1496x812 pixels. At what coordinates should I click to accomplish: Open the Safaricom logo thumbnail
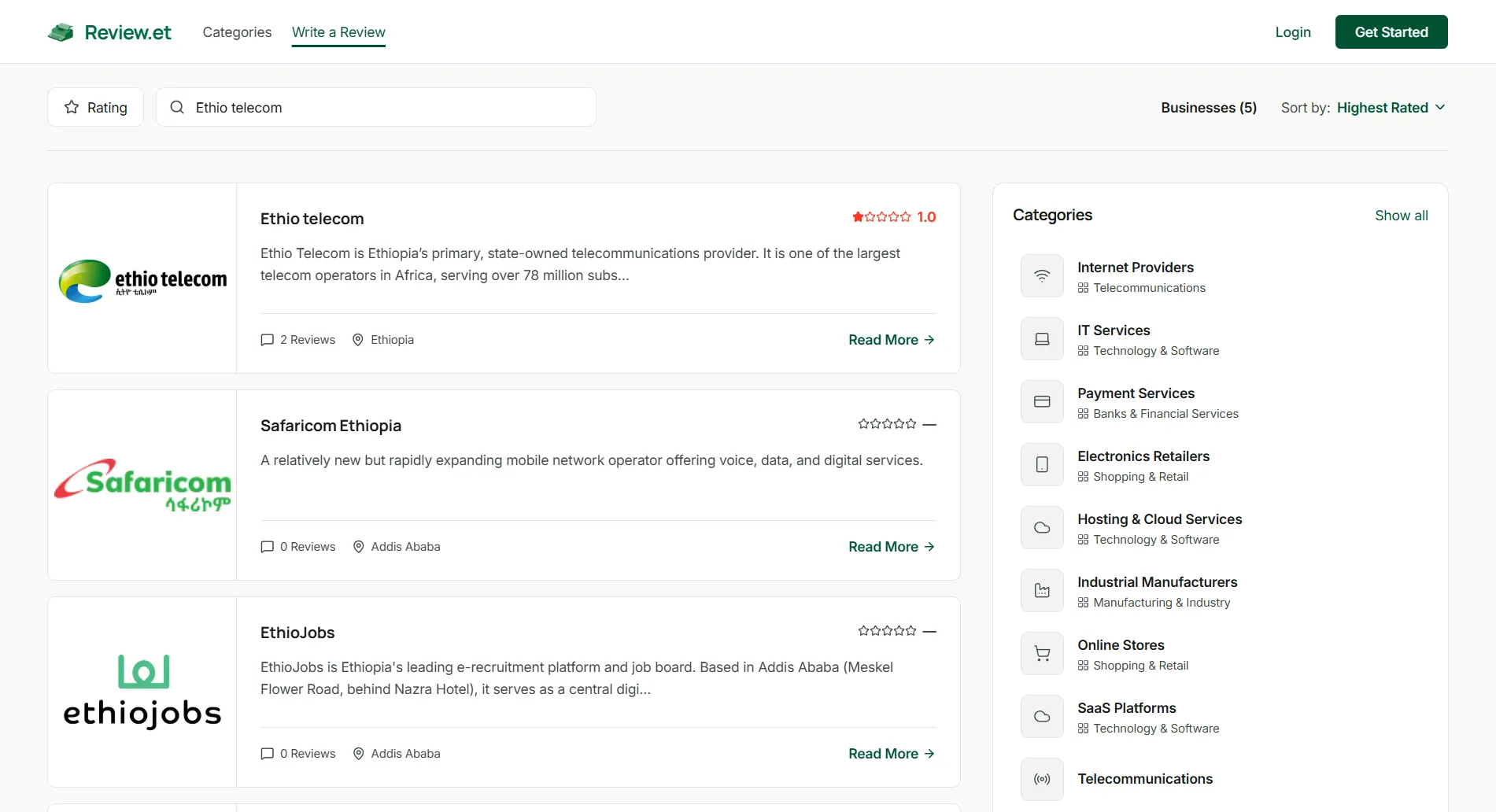point(142,485)
